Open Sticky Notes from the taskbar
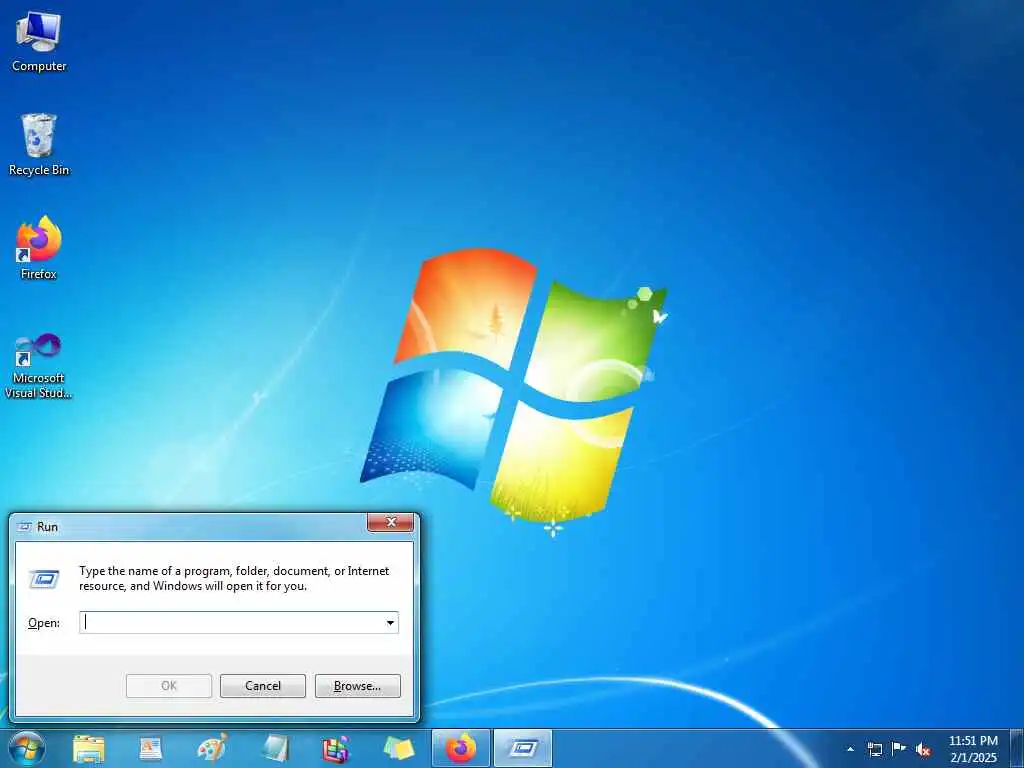The image size is (1024, 768). 398,749
